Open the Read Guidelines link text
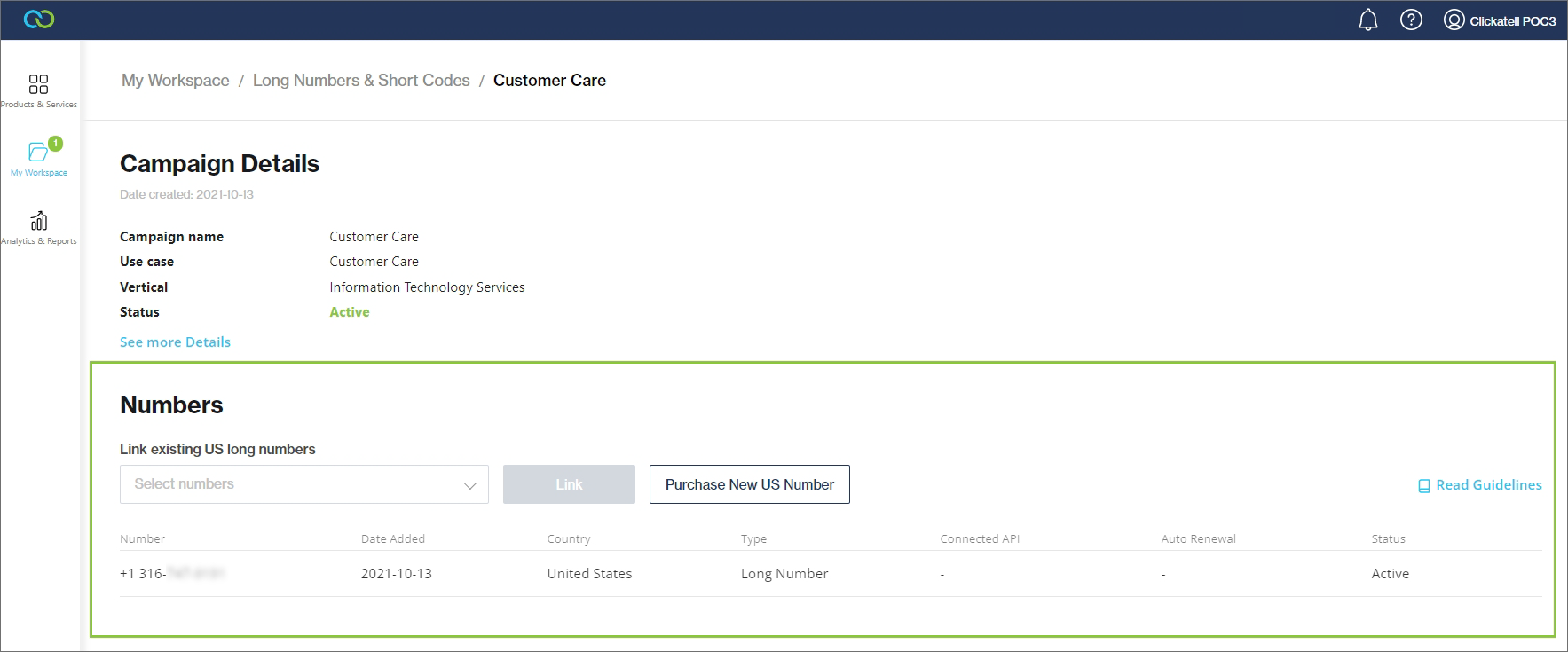 1488,485
